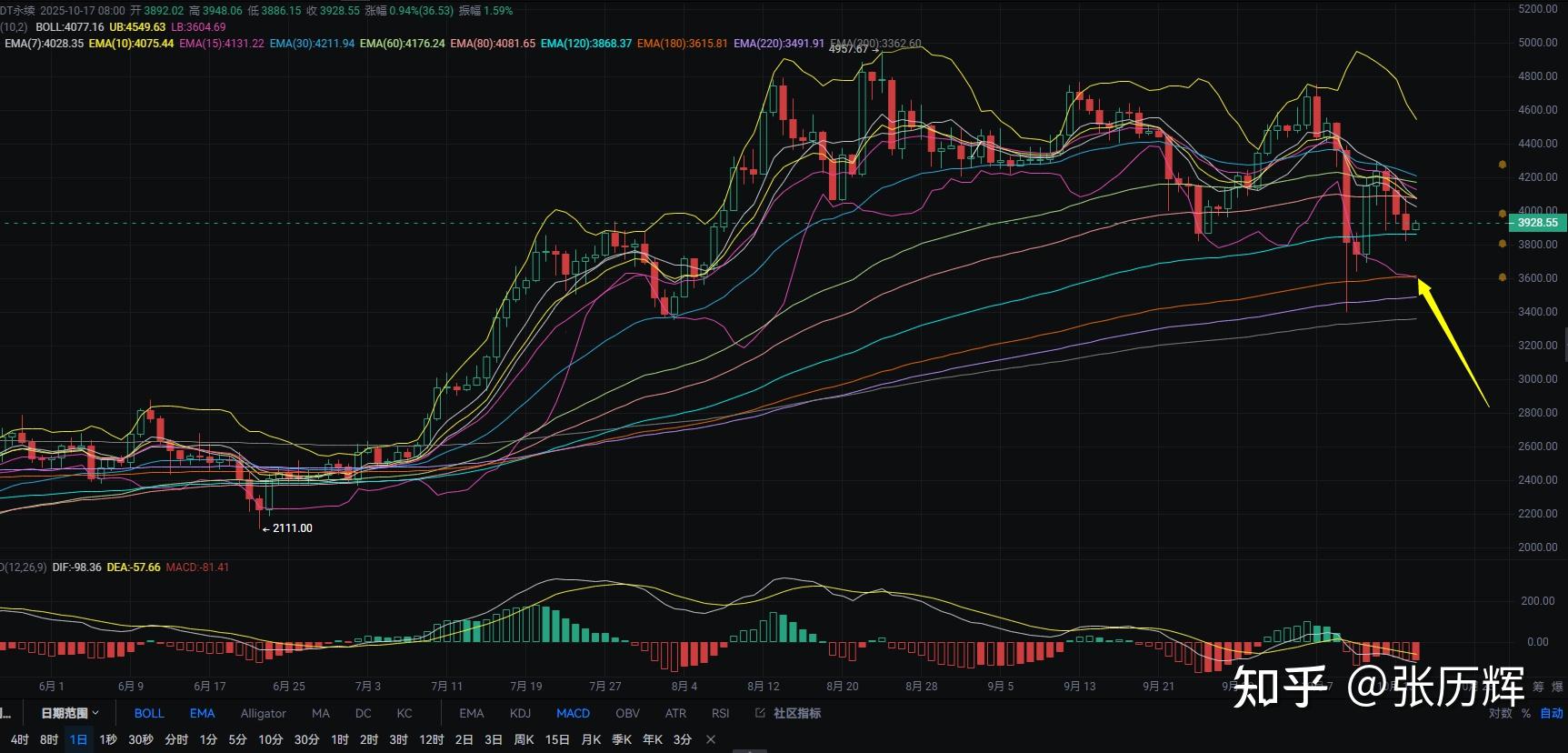The height and width of the screenshot is (753, 1568).
Task: Turn on the RSI indicator
Action: (720, 713)
